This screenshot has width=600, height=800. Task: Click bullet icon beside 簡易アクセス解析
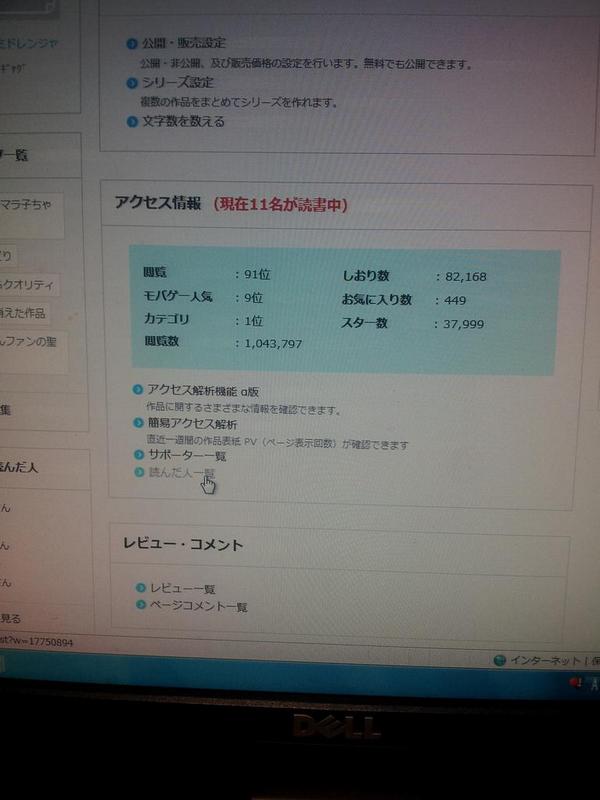click(x=138, y=423)
